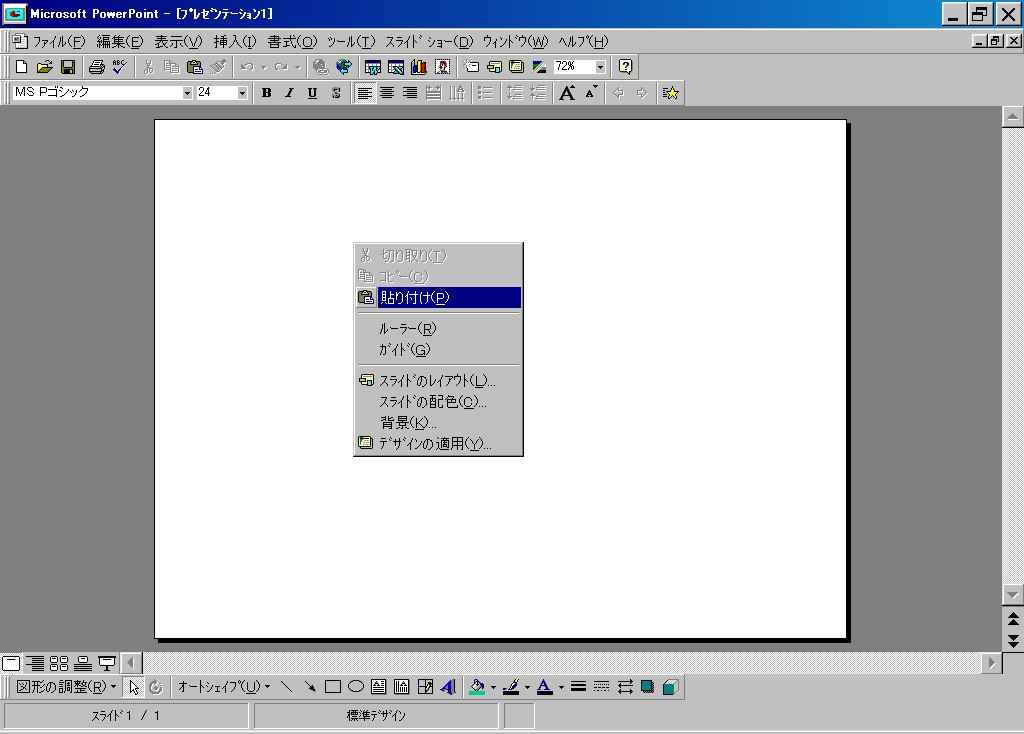Insert a chart with the chart icon
The image size is (1024, 734).
point(419,67)
